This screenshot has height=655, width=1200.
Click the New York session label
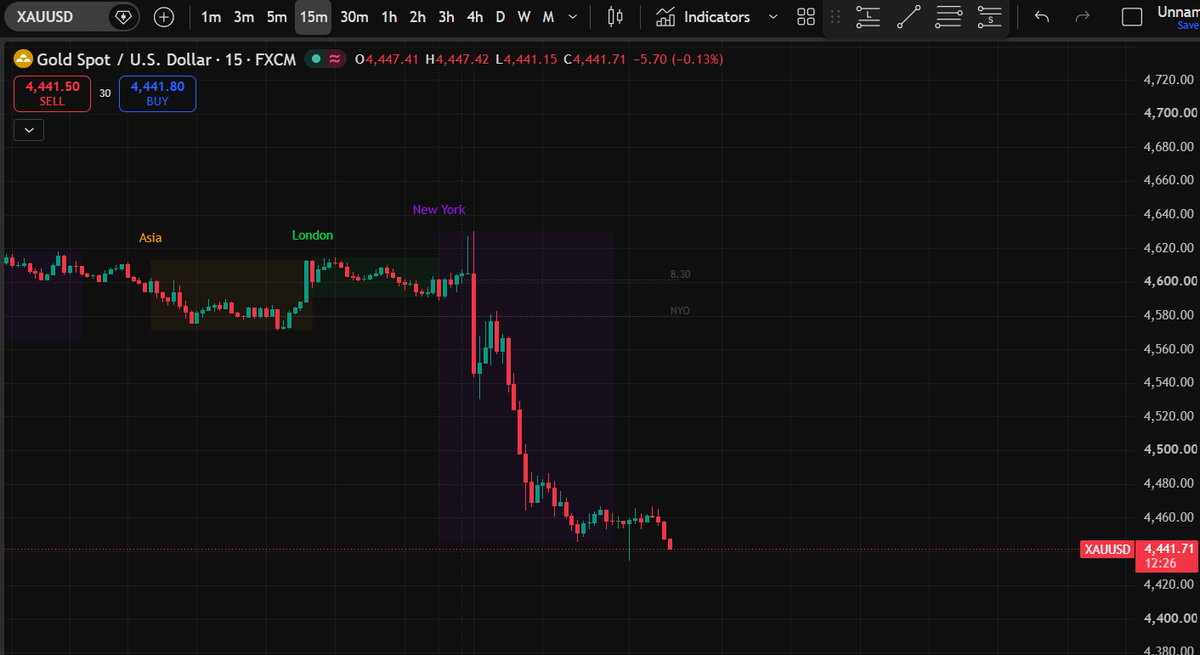pos(439,210)
